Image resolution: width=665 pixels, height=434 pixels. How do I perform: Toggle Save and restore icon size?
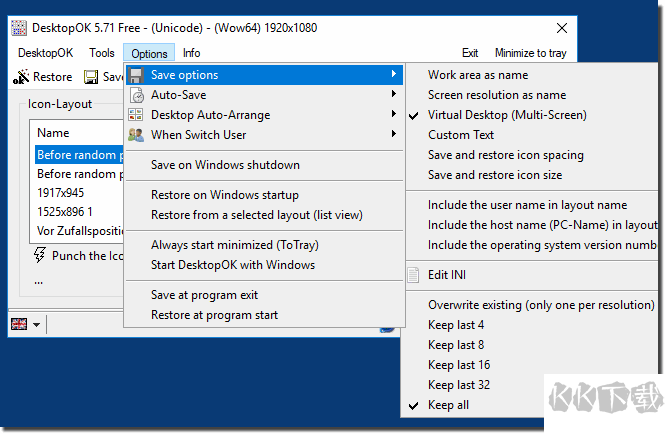532,175
